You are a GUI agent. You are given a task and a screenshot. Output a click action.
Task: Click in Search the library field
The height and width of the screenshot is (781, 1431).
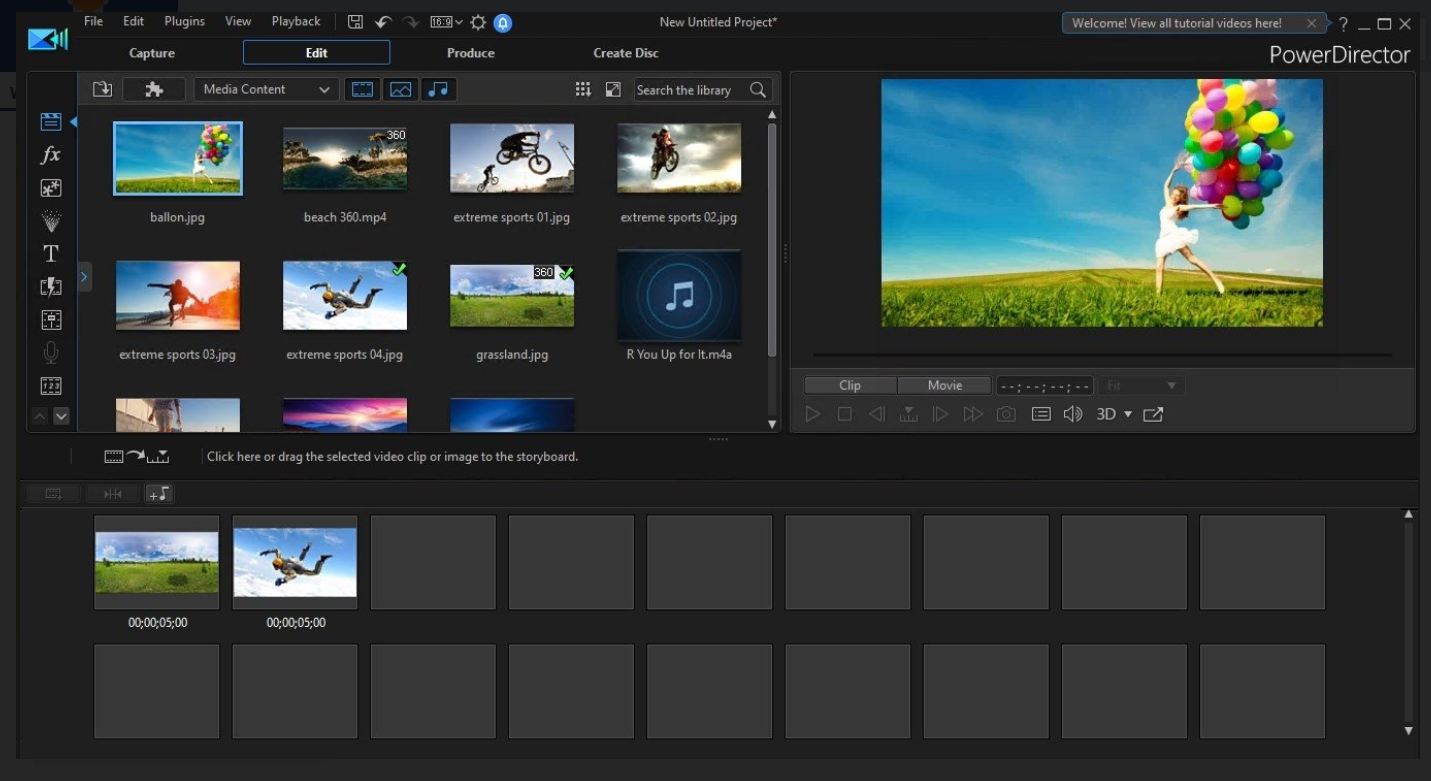(691, 90)
